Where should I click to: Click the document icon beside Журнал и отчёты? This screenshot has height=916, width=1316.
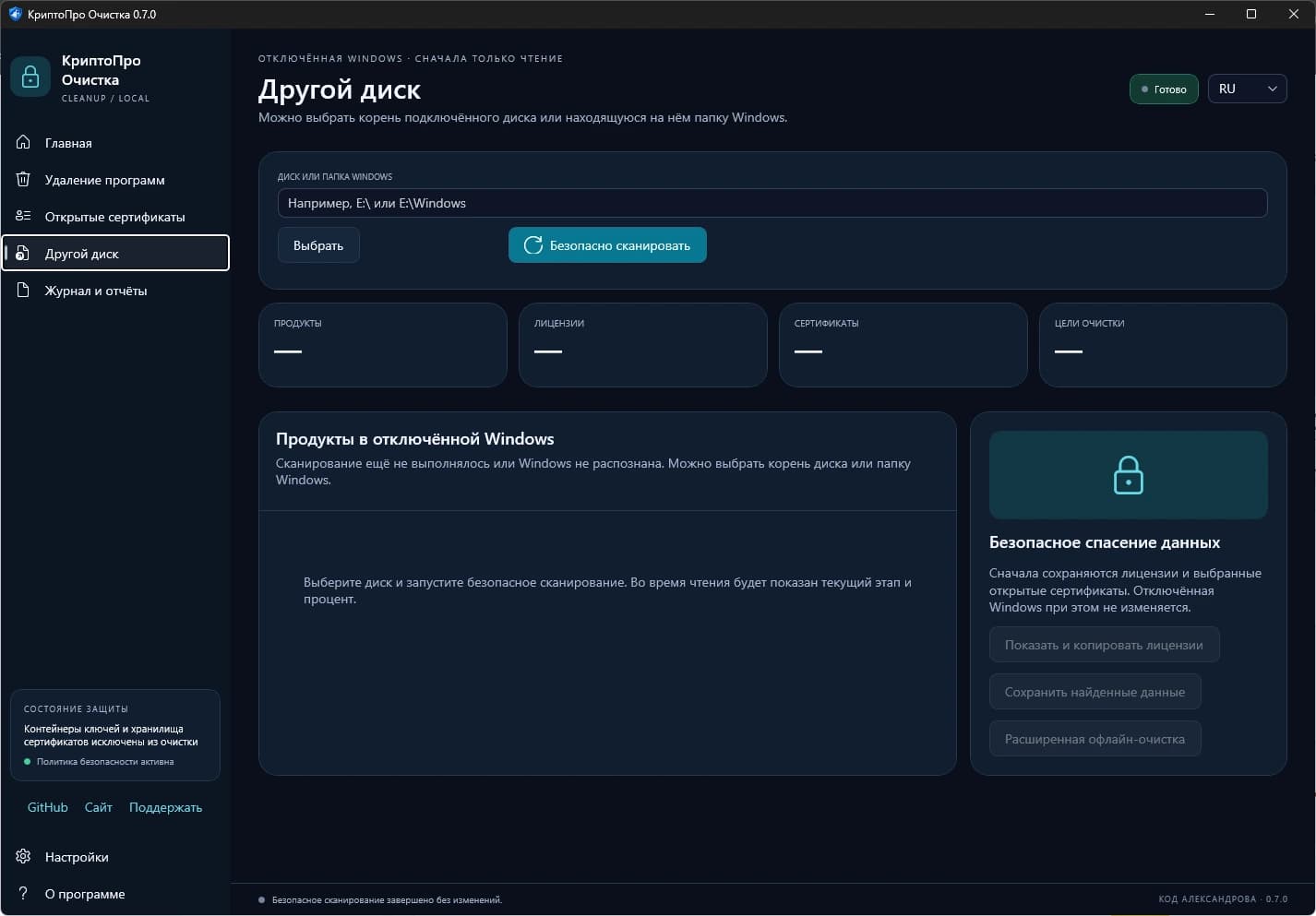tap(24, 291)
